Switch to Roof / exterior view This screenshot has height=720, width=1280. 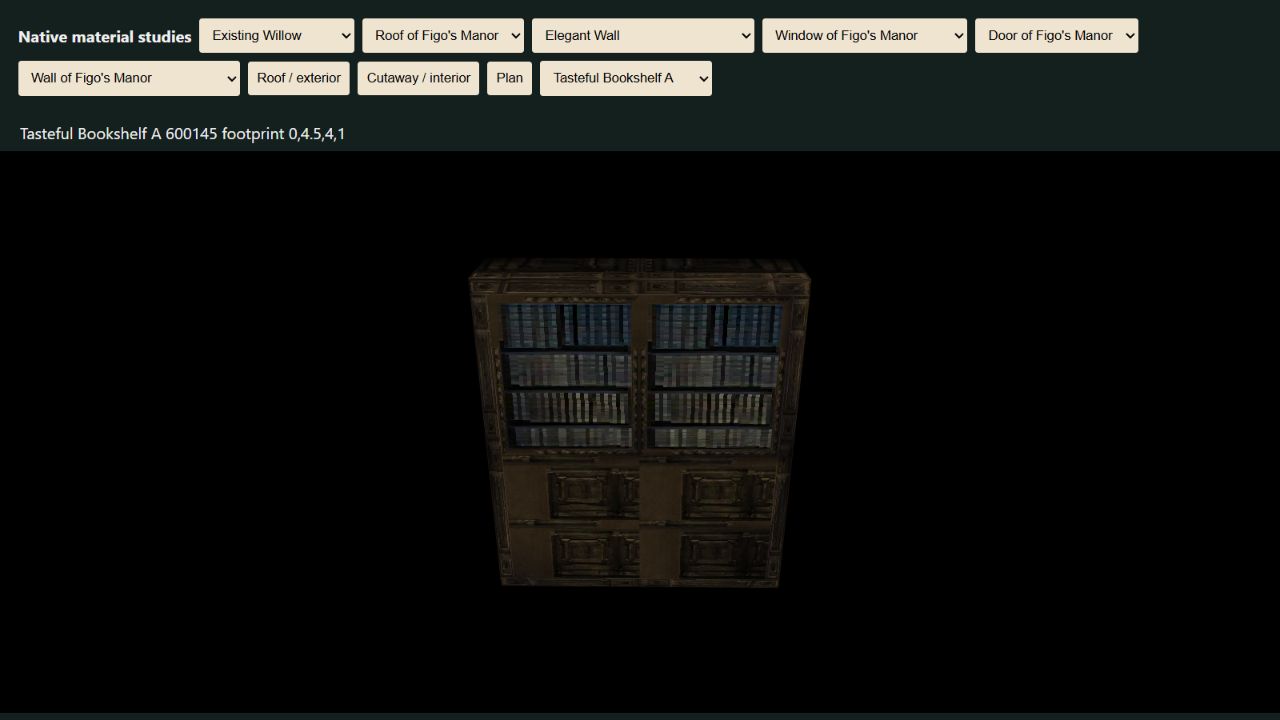(x=299, y=78)
